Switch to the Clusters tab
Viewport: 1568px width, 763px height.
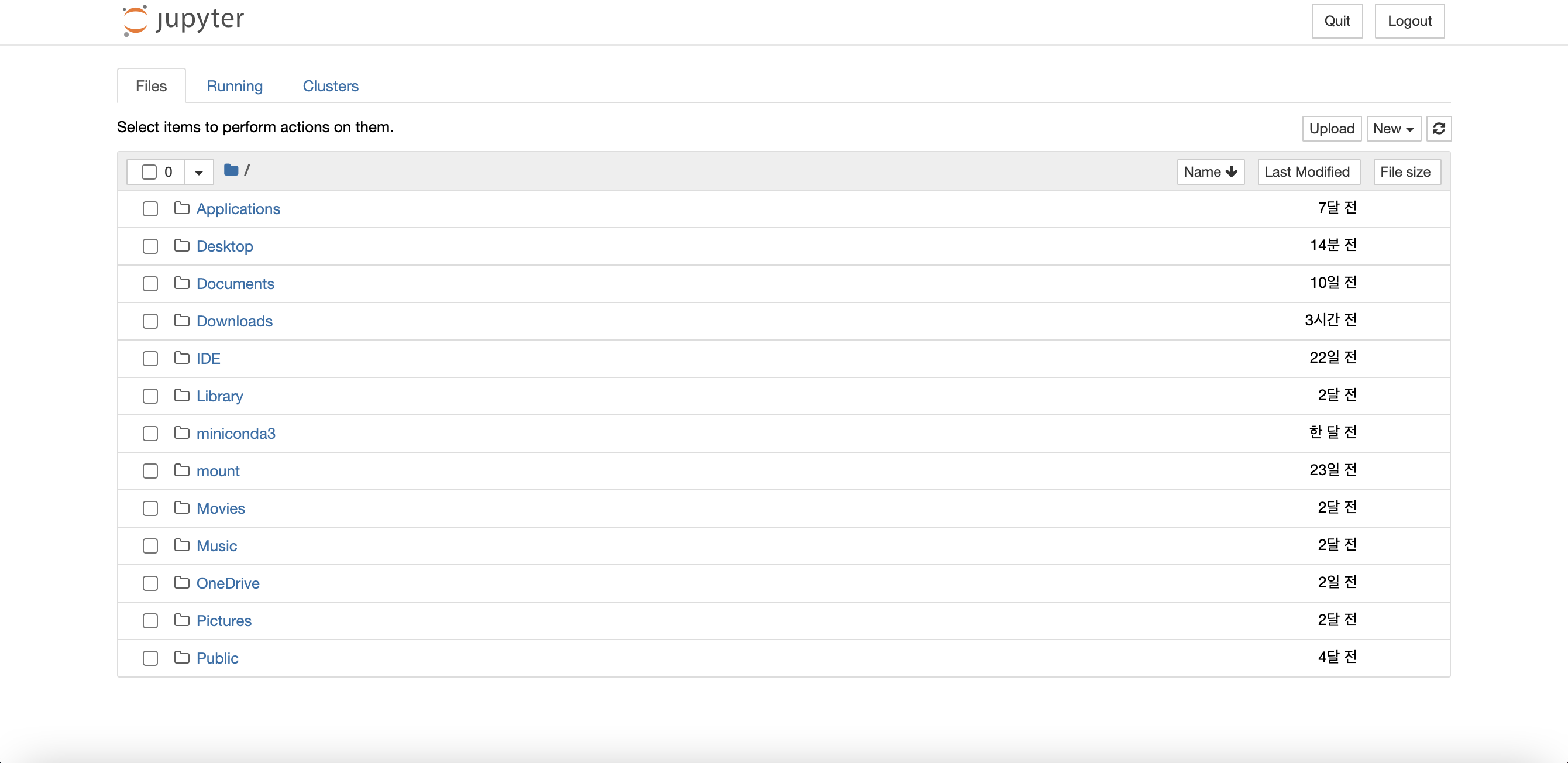coord(330,85)
